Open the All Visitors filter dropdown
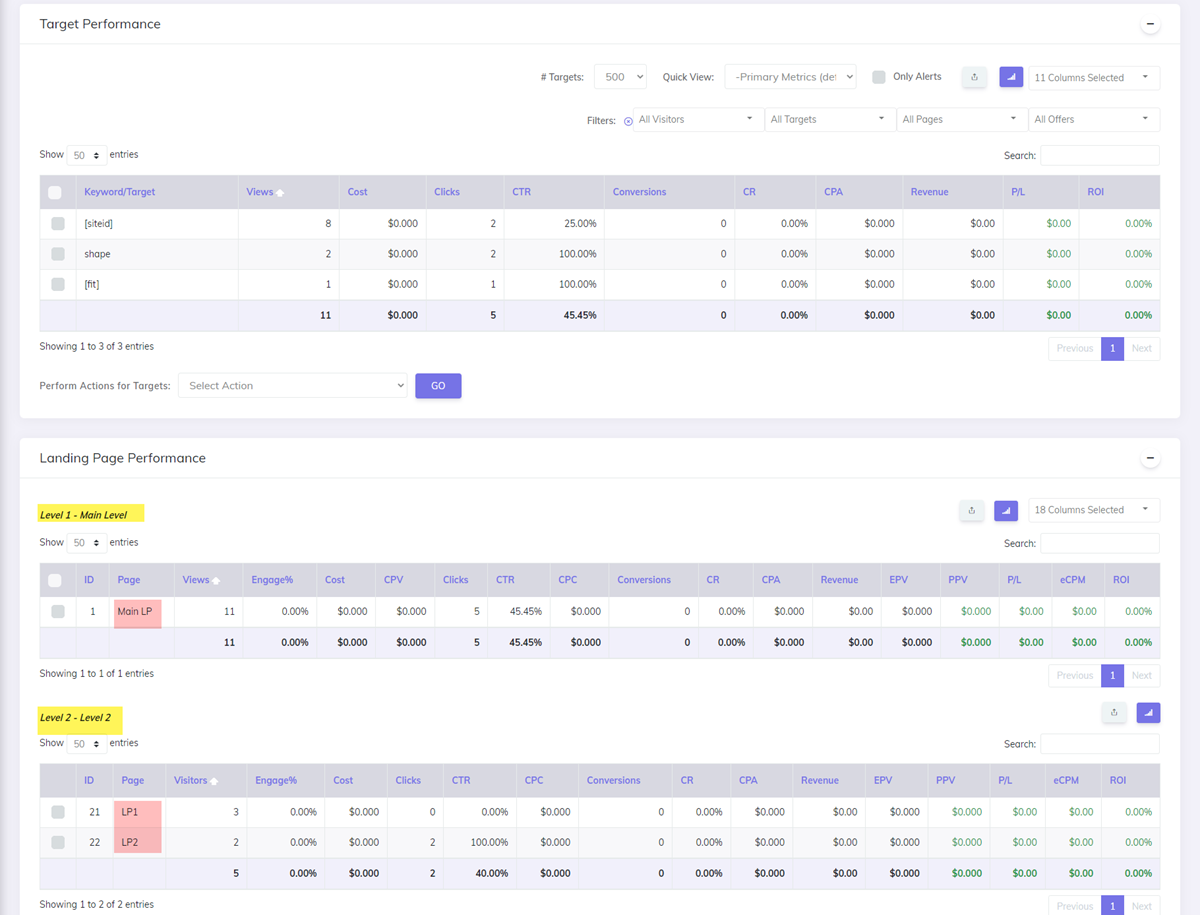1200x915 pixels. click(x=696, y=119)
